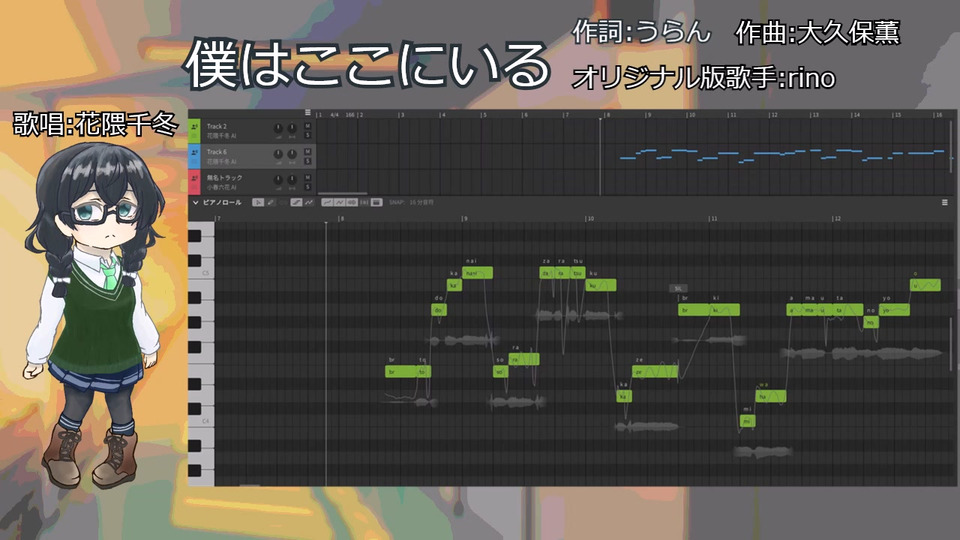Open the piano roll hamburger menu

[x=945, y=203]
